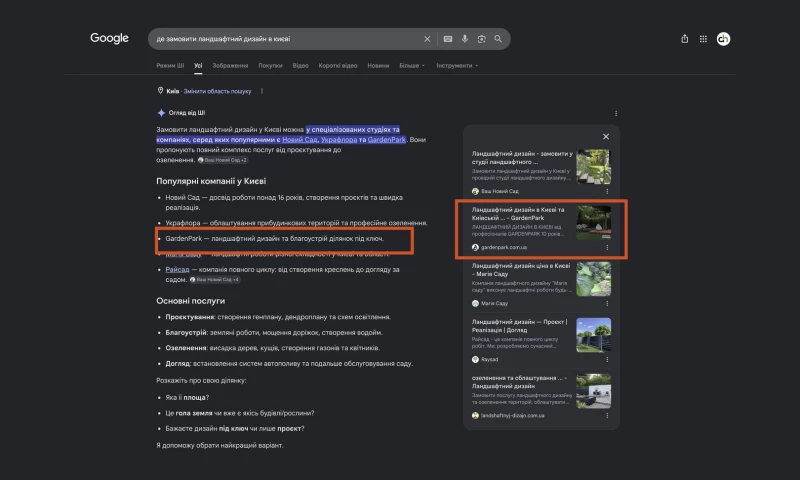This screenshot has width=800, height=480.
Task: Open search by image (Lens) icon
Action: (x=481, y=39)
